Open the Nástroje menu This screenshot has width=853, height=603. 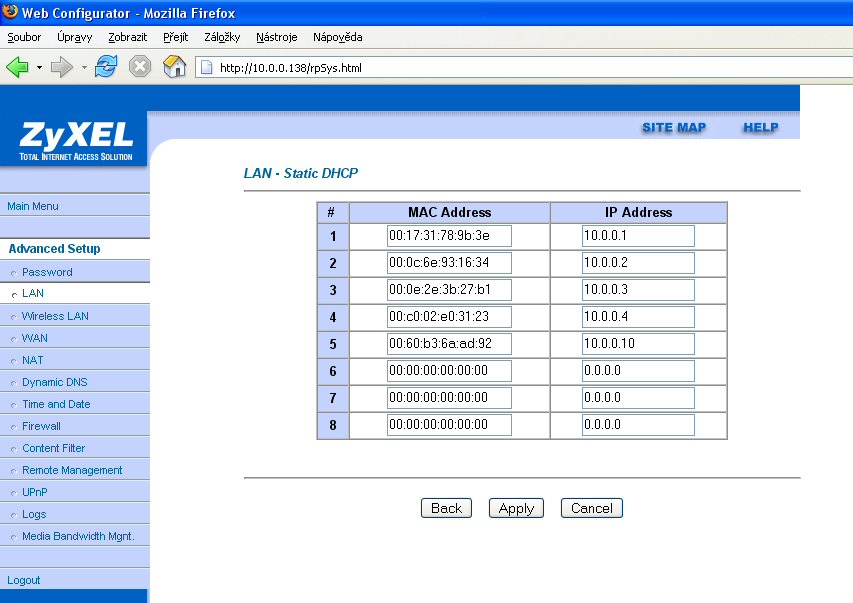276,37
